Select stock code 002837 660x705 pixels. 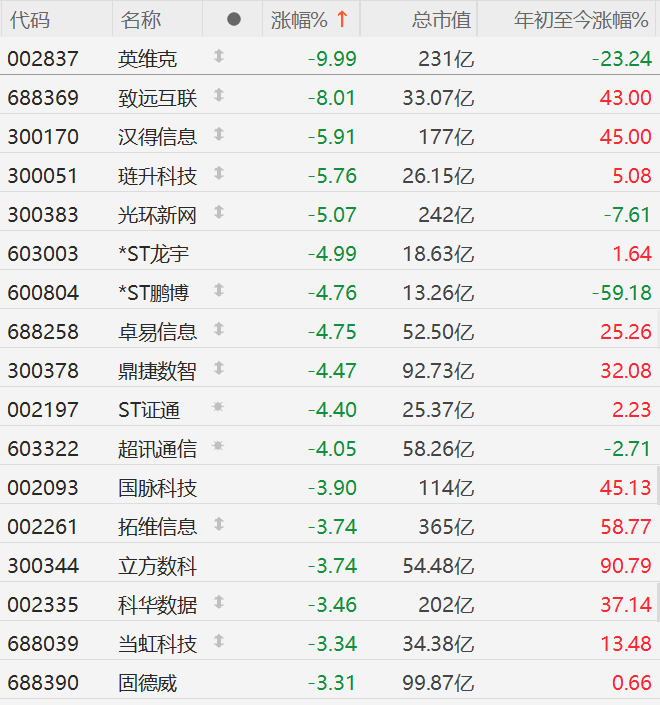[x=43, y=59]
